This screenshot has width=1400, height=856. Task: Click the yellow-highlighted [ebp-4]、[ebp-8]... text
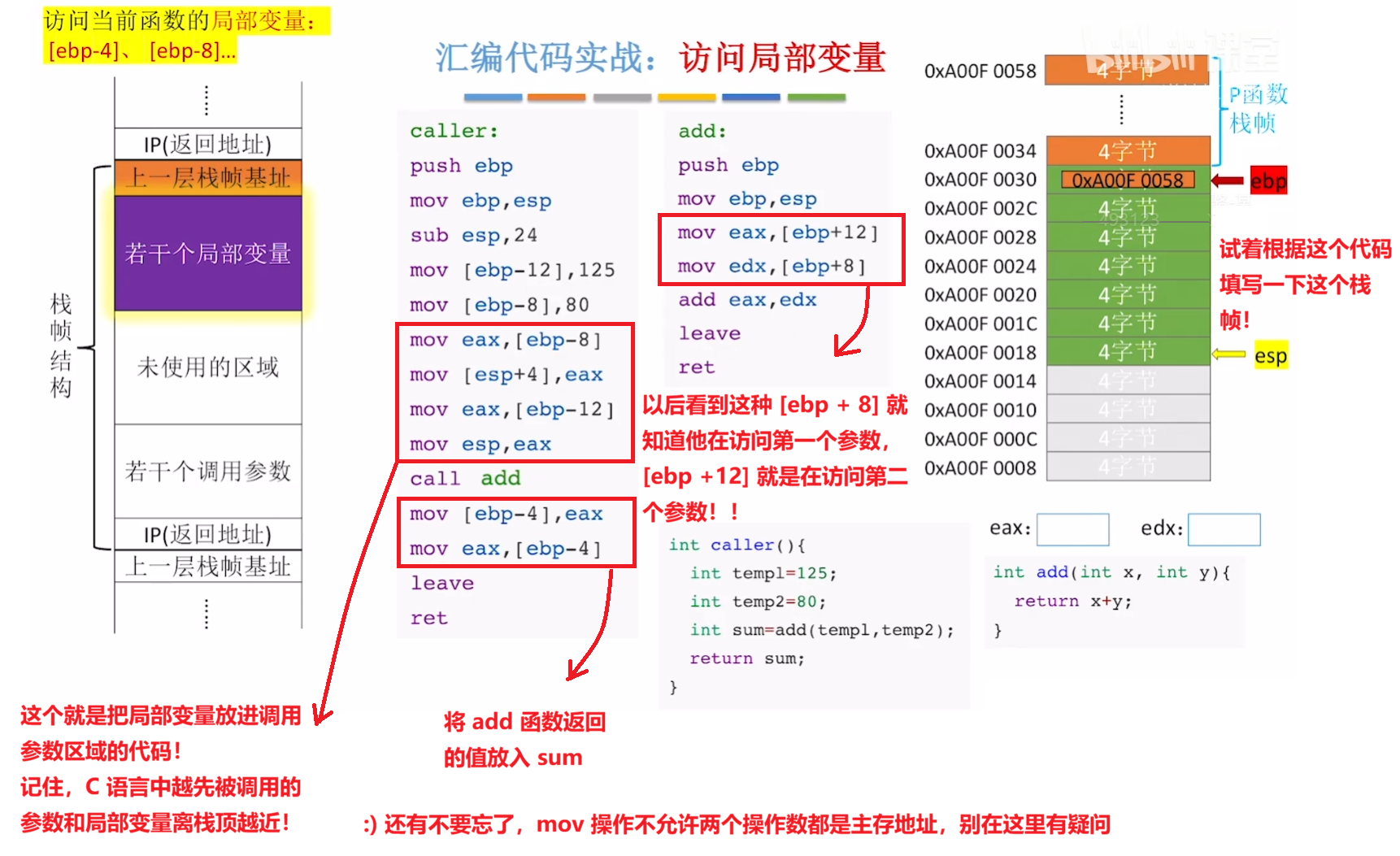tap(142, 50)
